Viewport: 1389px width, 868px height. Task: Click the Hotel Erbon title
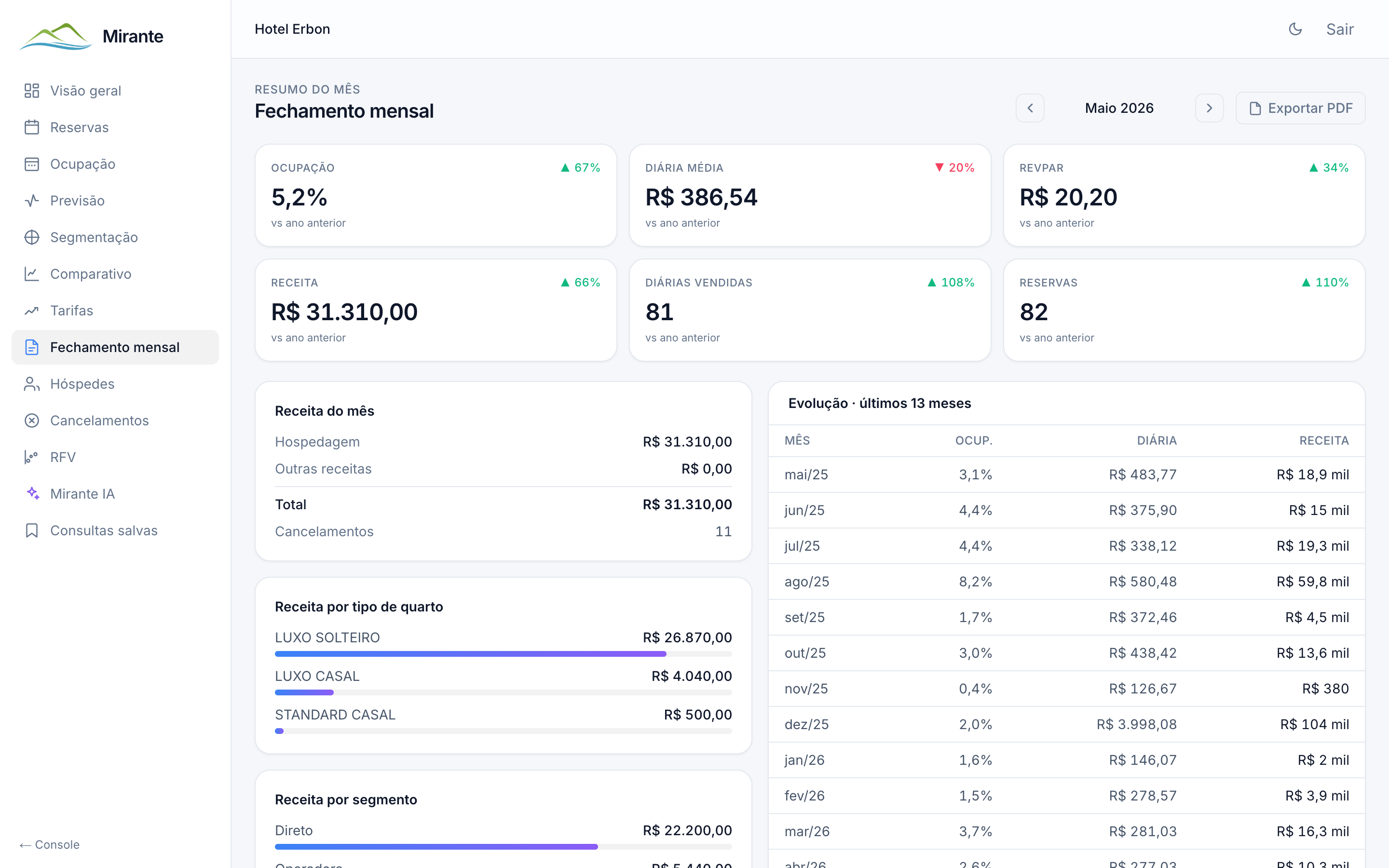click(x=292, y=29)
